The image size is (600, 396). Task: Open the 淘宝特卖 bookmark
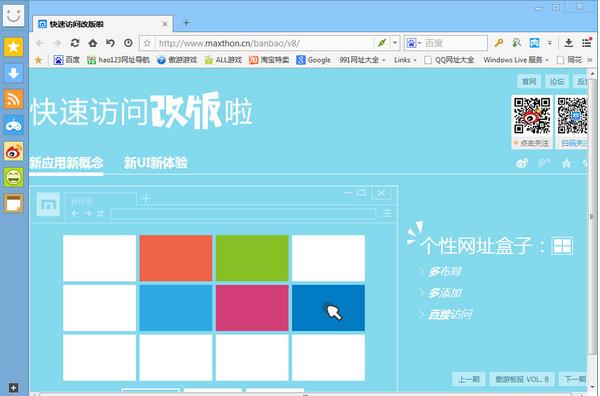pos(269,60)
